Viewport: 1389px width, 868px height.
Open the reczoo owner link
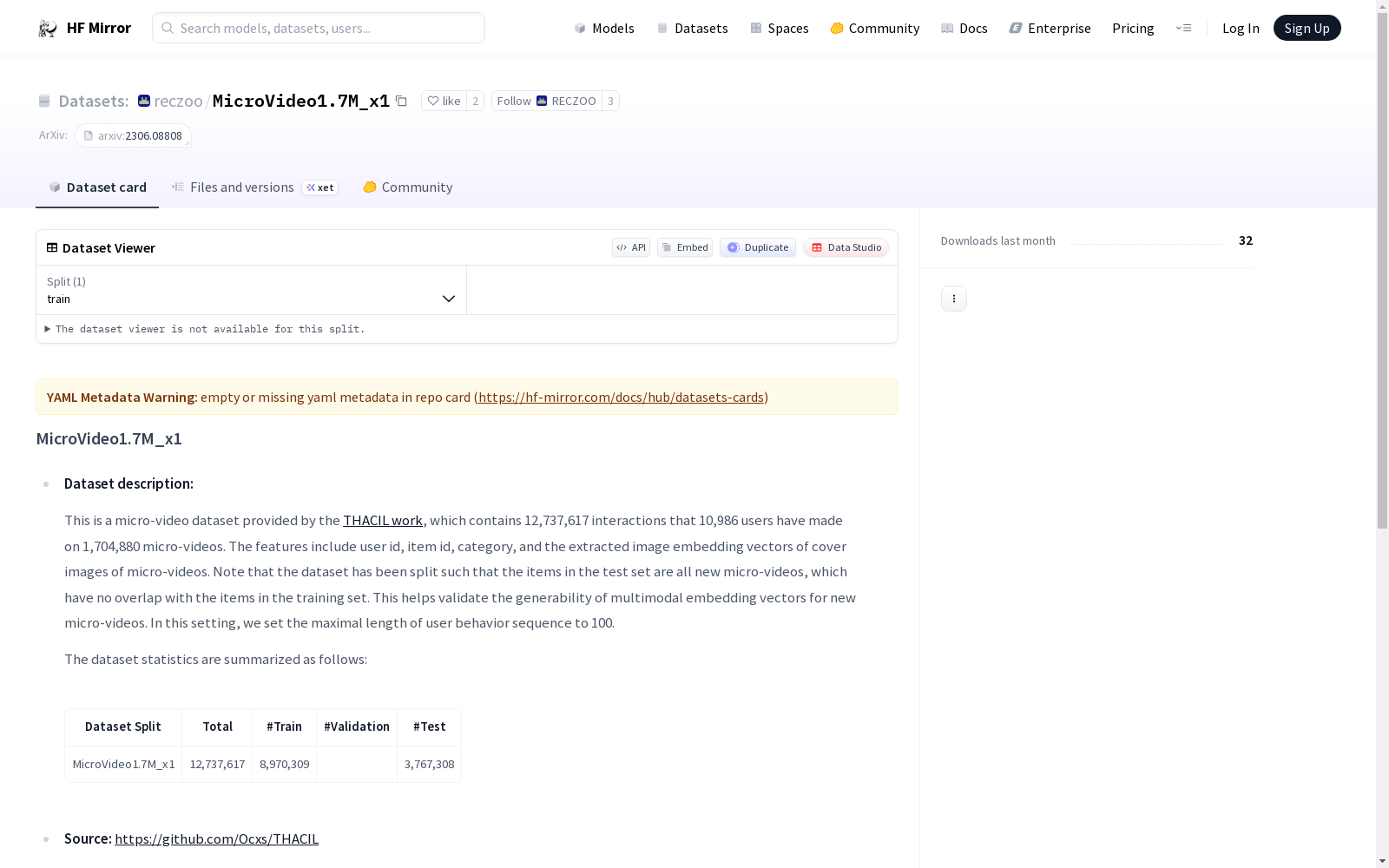click(178, 101)
